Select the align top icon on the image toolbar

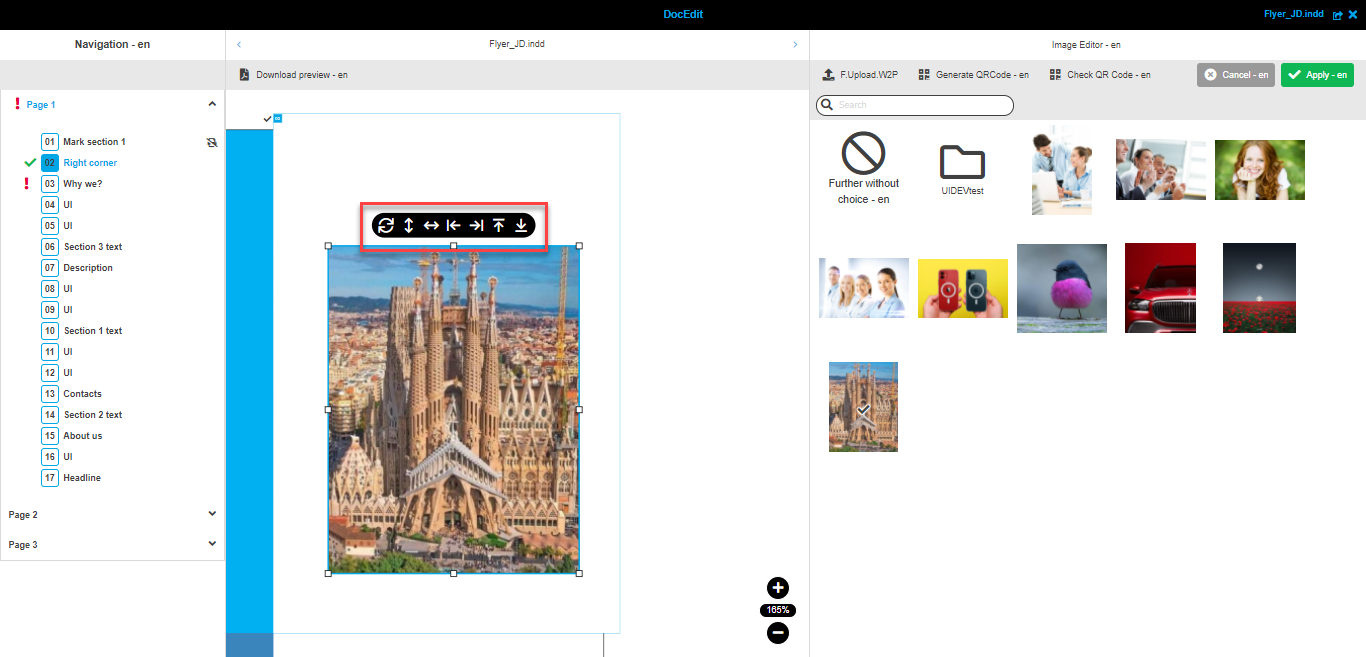[498, 226]
